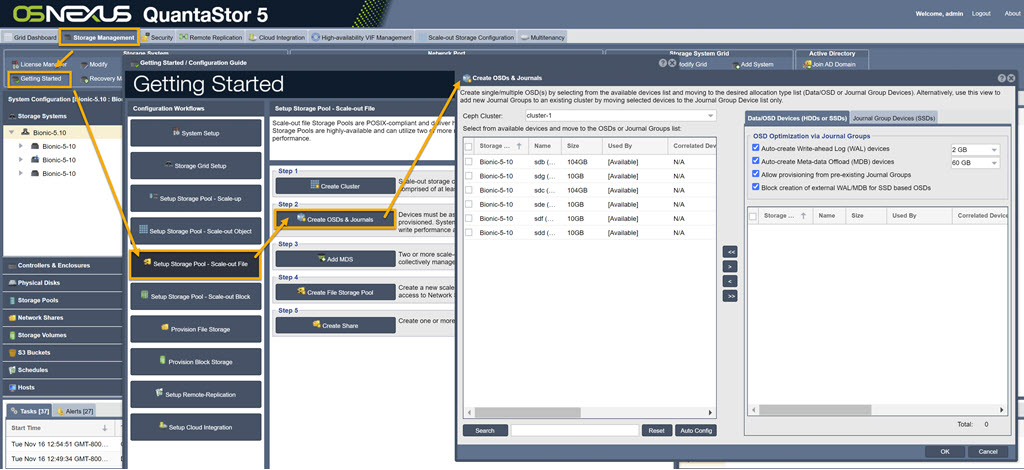Open Network Shares section
The height and width of the screenshot is (470, 1024).
[x=62, y=318]
